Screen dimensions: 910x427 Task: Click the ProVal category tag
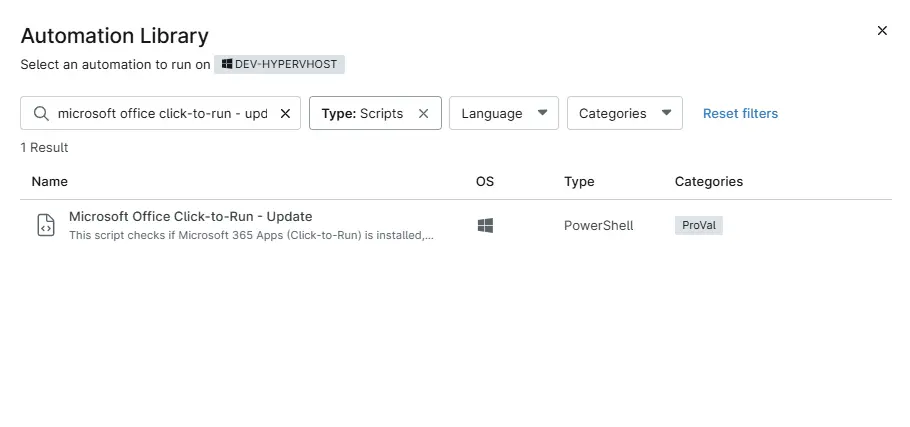698,226
